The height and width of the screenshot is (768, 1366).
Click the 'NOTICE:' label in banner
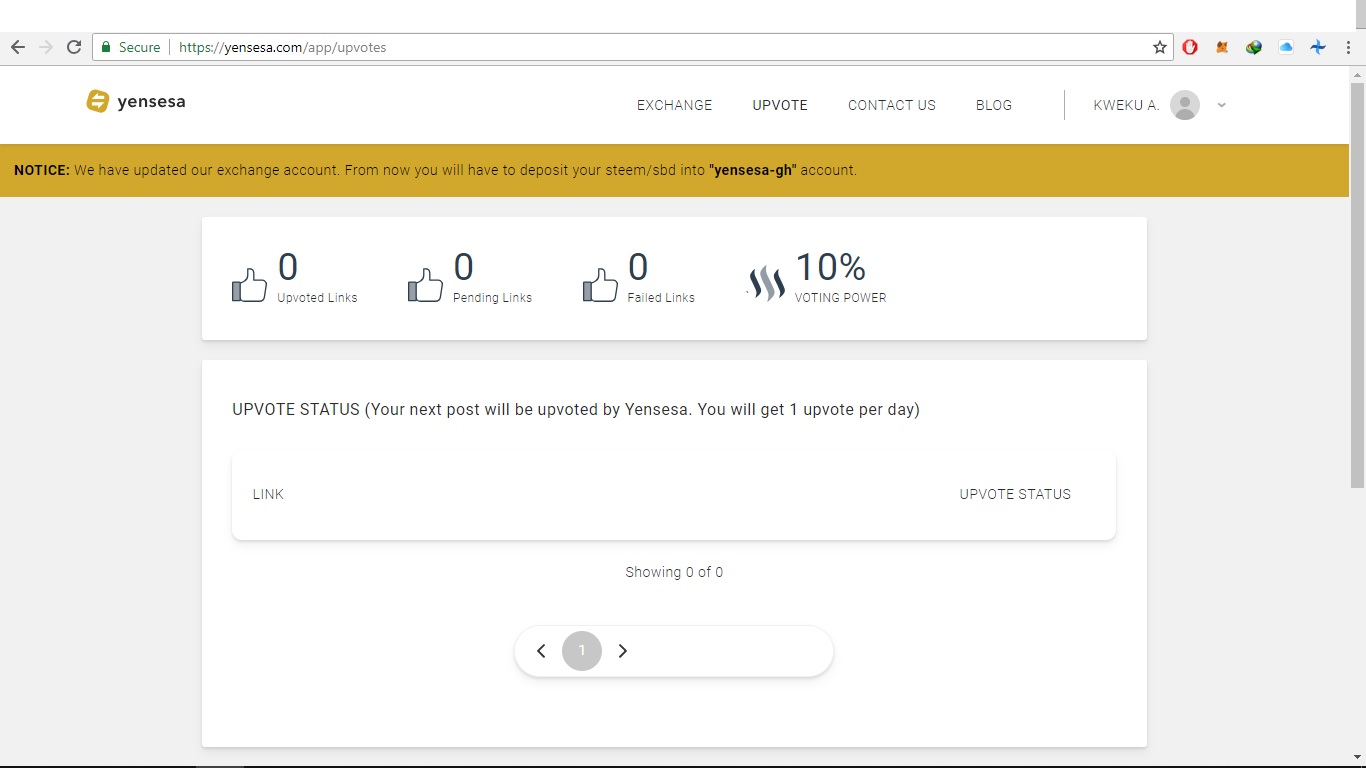(x=42, y=170)
